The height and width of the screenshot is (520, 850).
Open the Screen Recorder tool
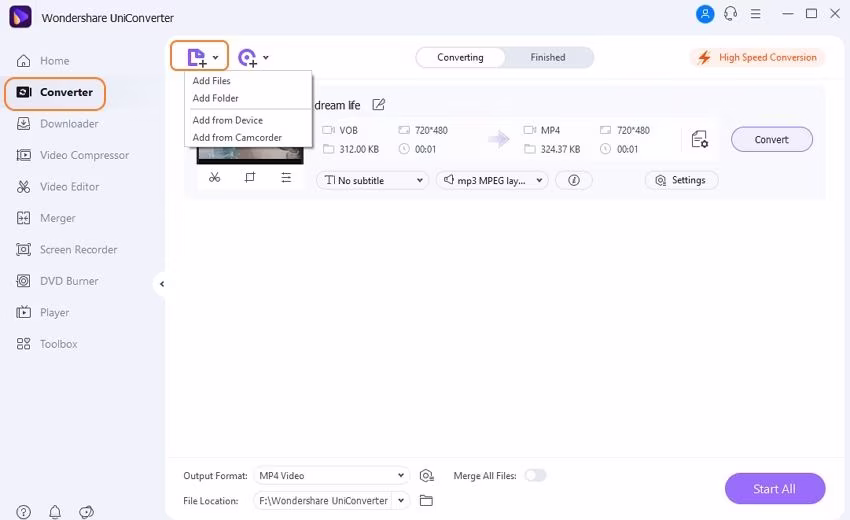[67, 249]
